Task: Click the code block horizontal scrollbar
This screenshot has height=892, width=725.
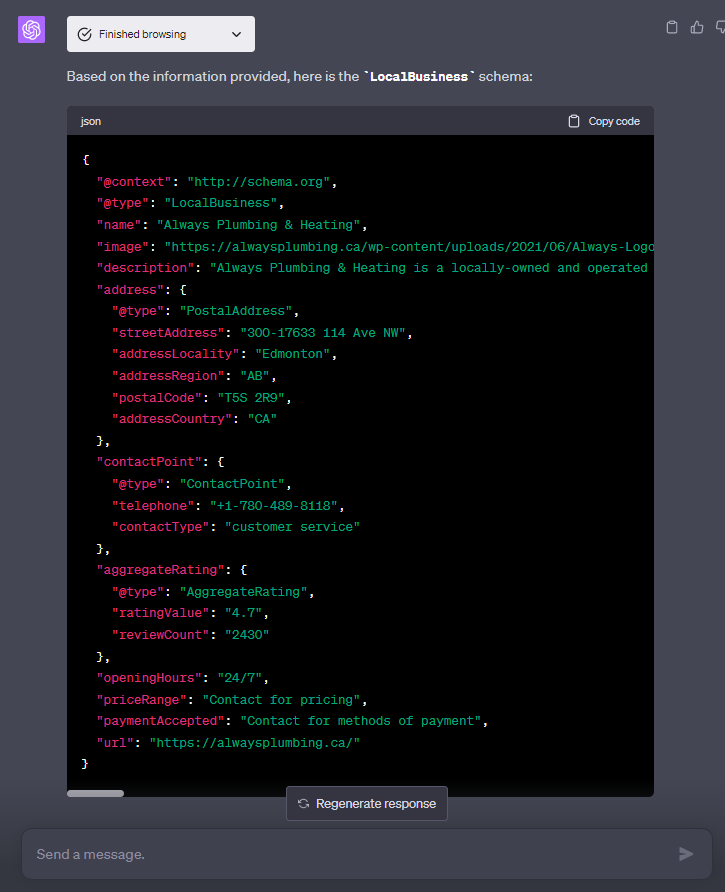Action: (x=96, y=793)
